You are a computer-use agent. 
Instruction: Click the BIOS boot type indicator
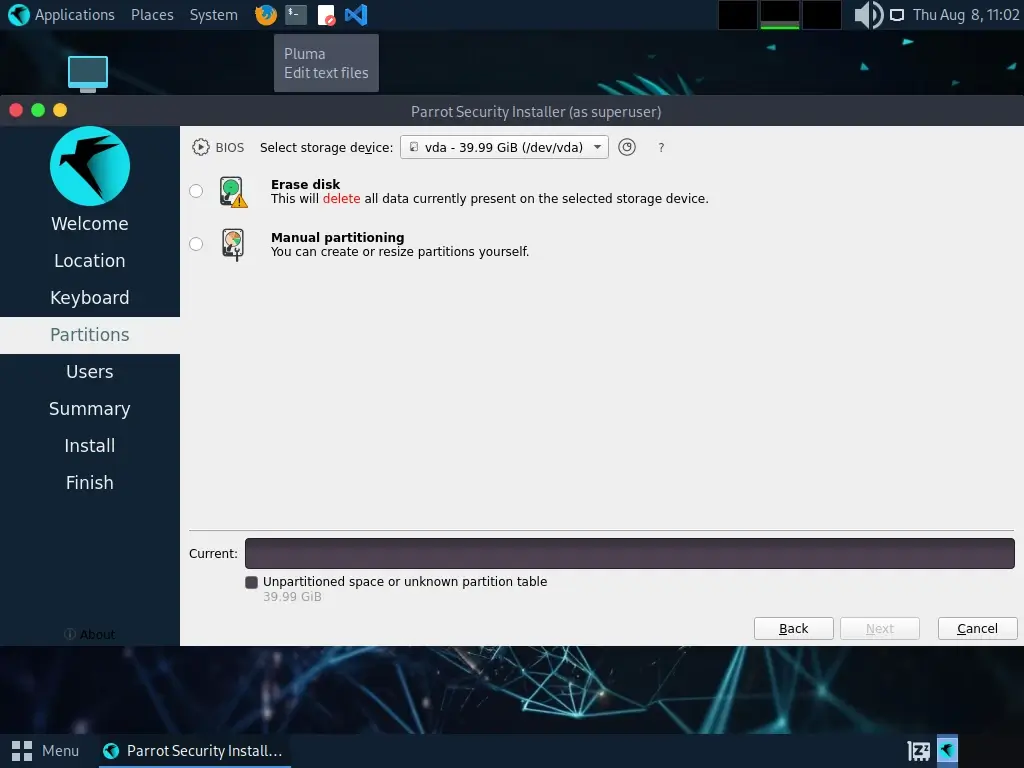pos(218,147)
